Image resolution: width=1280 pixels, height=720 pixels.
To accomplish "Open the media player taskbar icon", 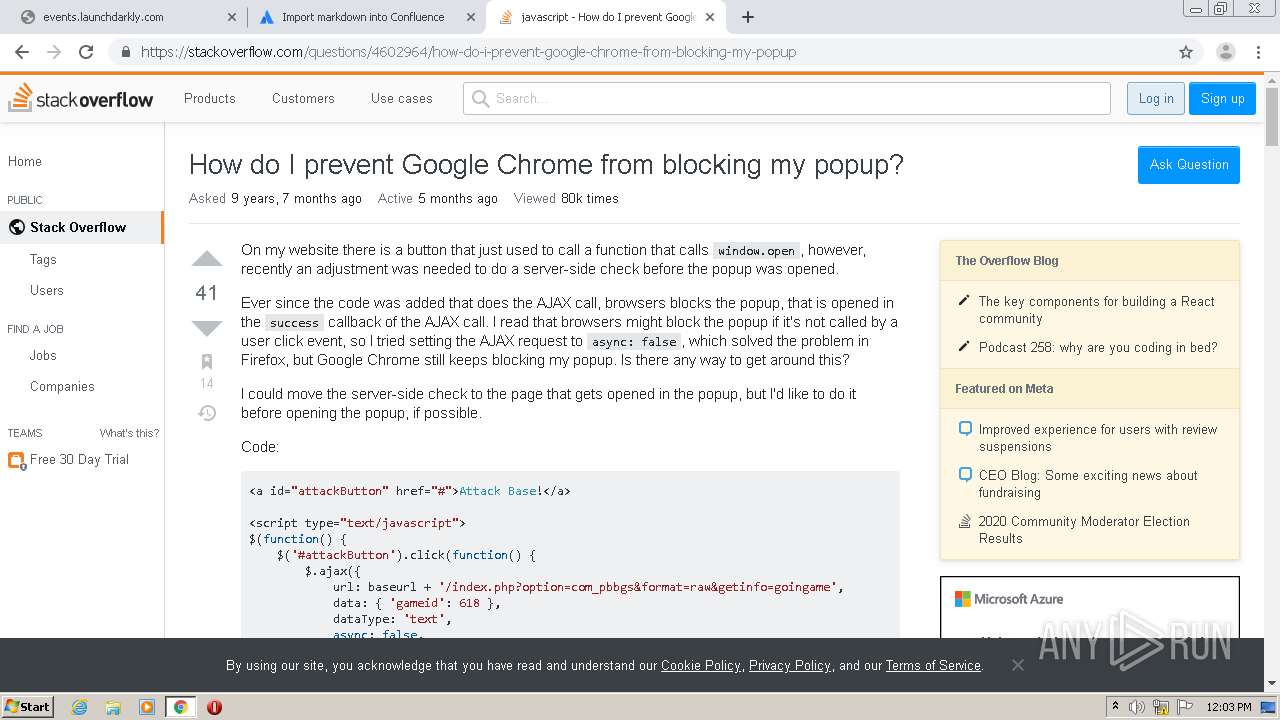I will point(147,707).
